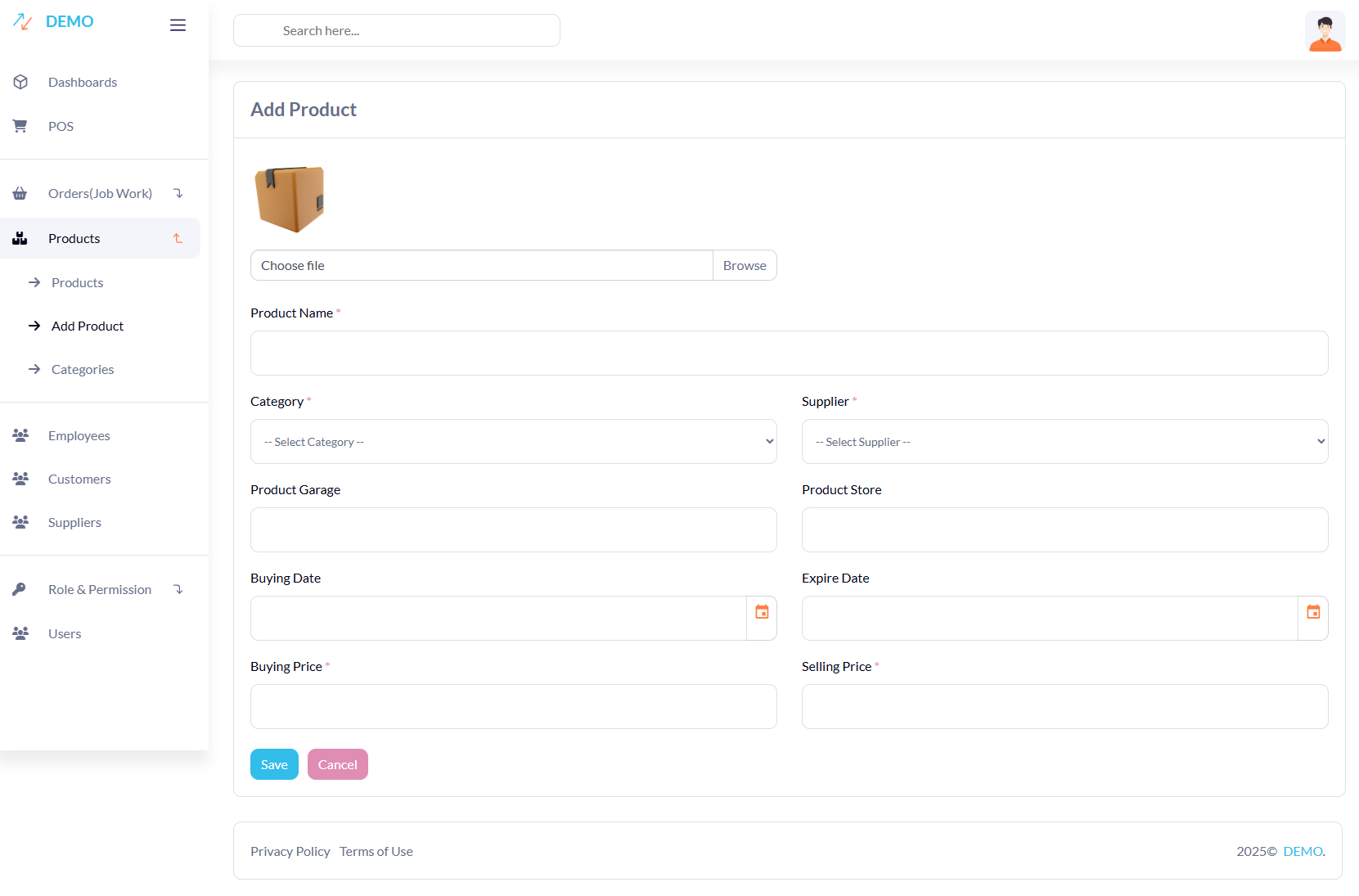
Task: Browse for a product image file
Action: [744, 266]
